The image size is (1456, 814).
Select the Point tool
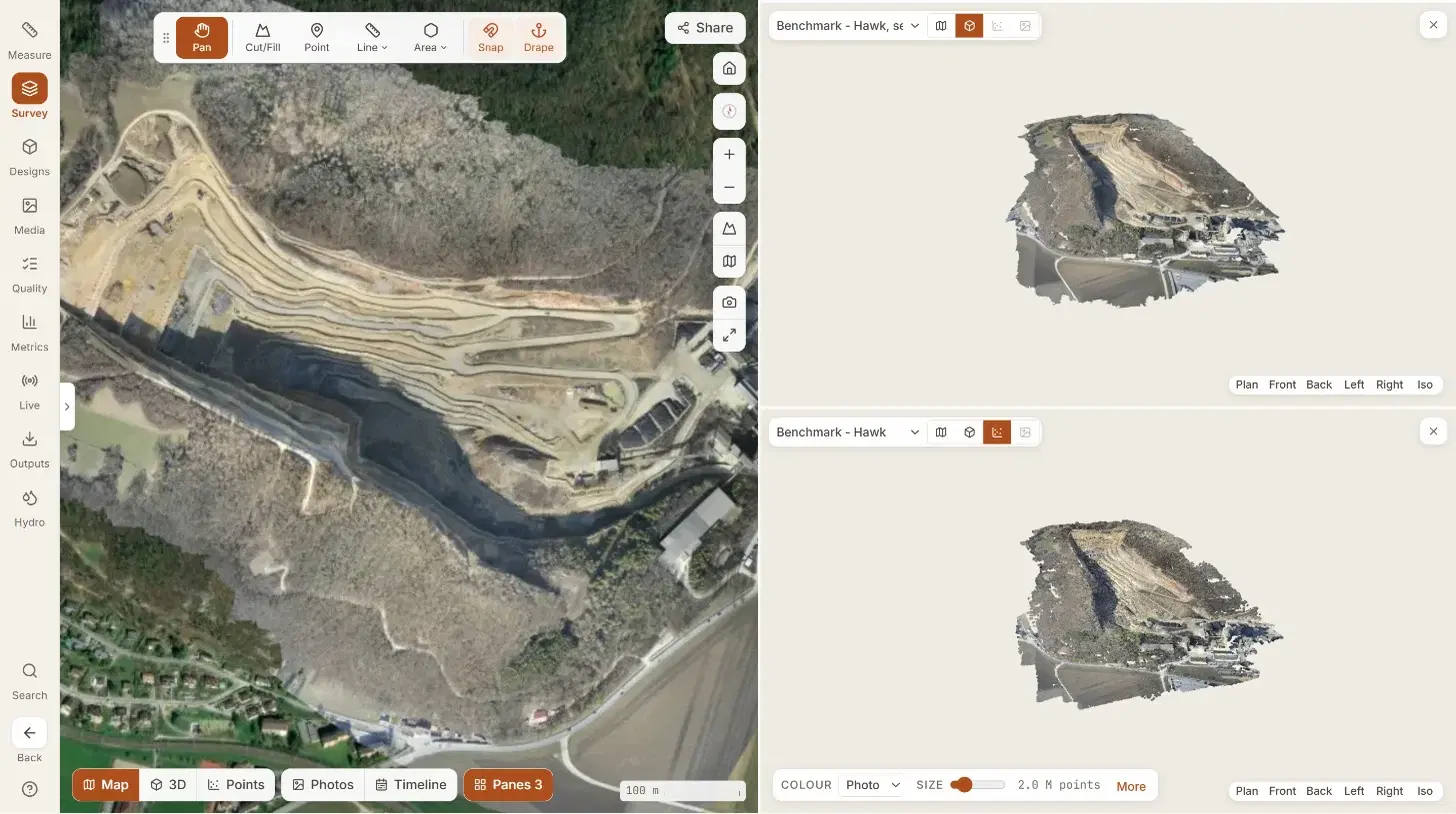point(317,38)
